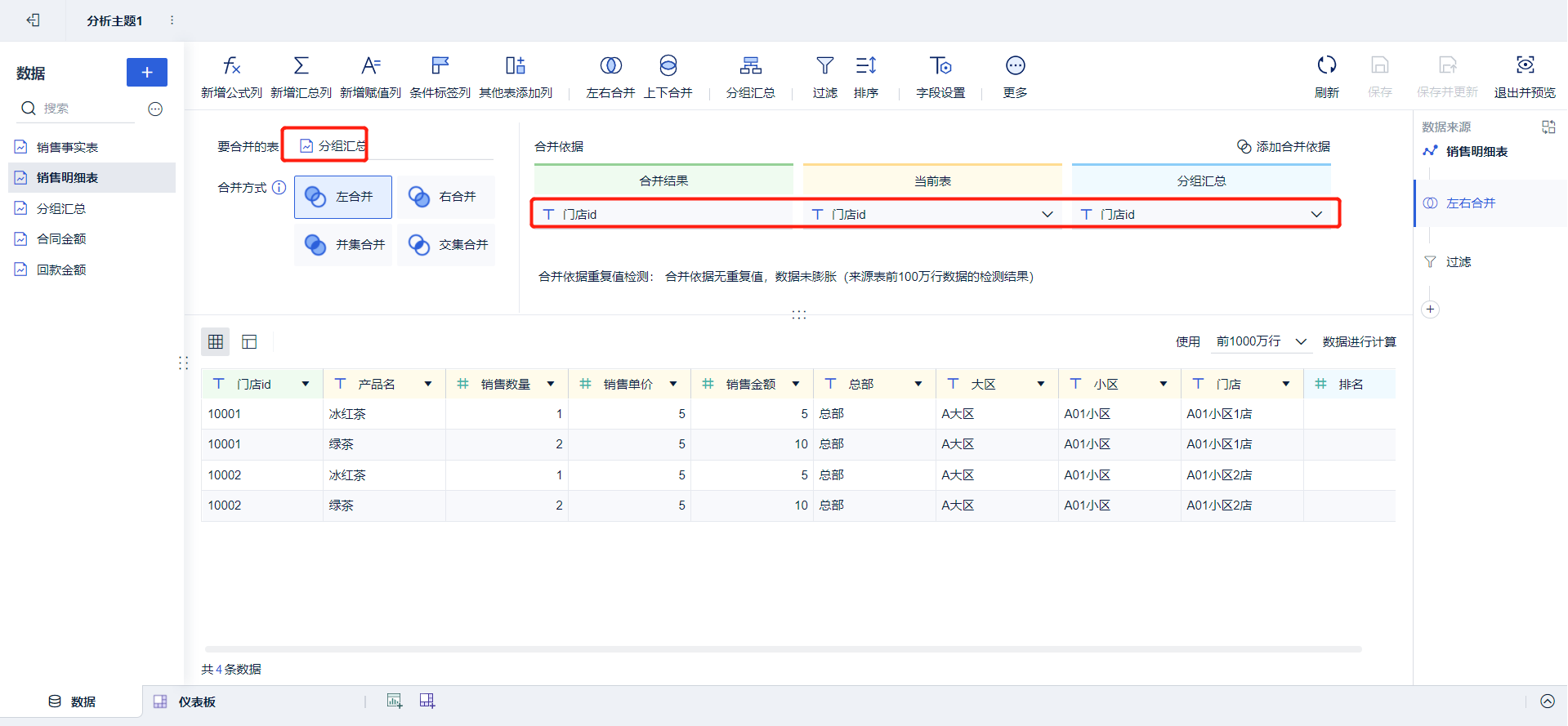Open the 前1000万行 dropdown
The width and height of the screenshot is (1568, 726).
[x=1262, y=341]
